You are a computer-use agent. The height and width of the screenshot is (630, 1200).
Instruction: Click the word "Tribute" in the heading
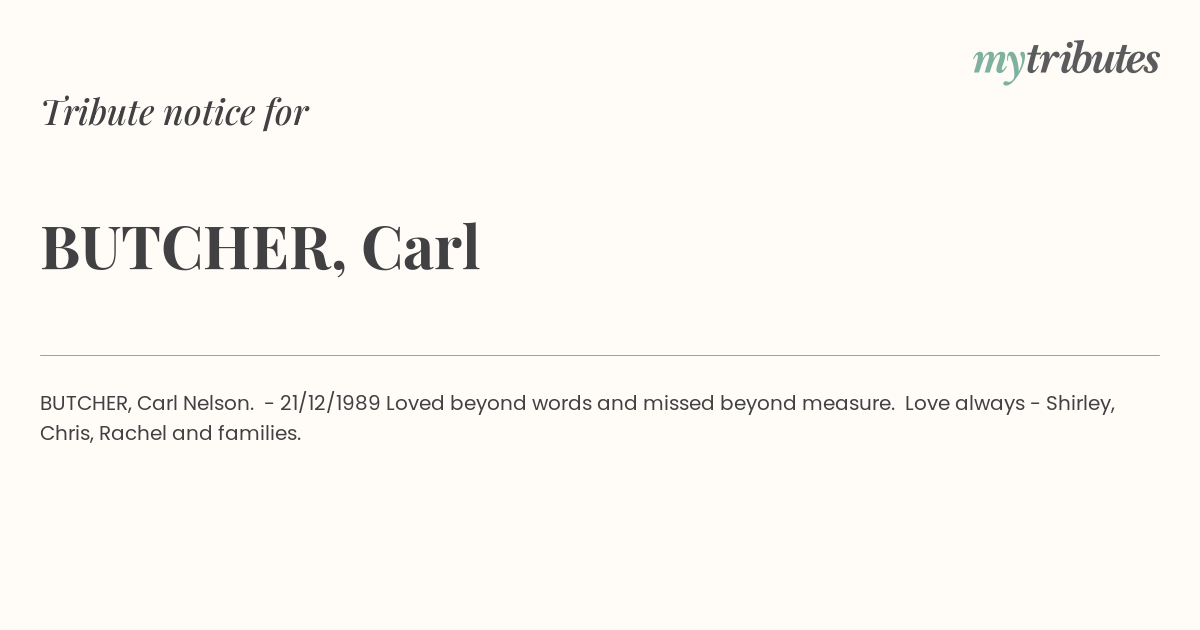[98, 112]
